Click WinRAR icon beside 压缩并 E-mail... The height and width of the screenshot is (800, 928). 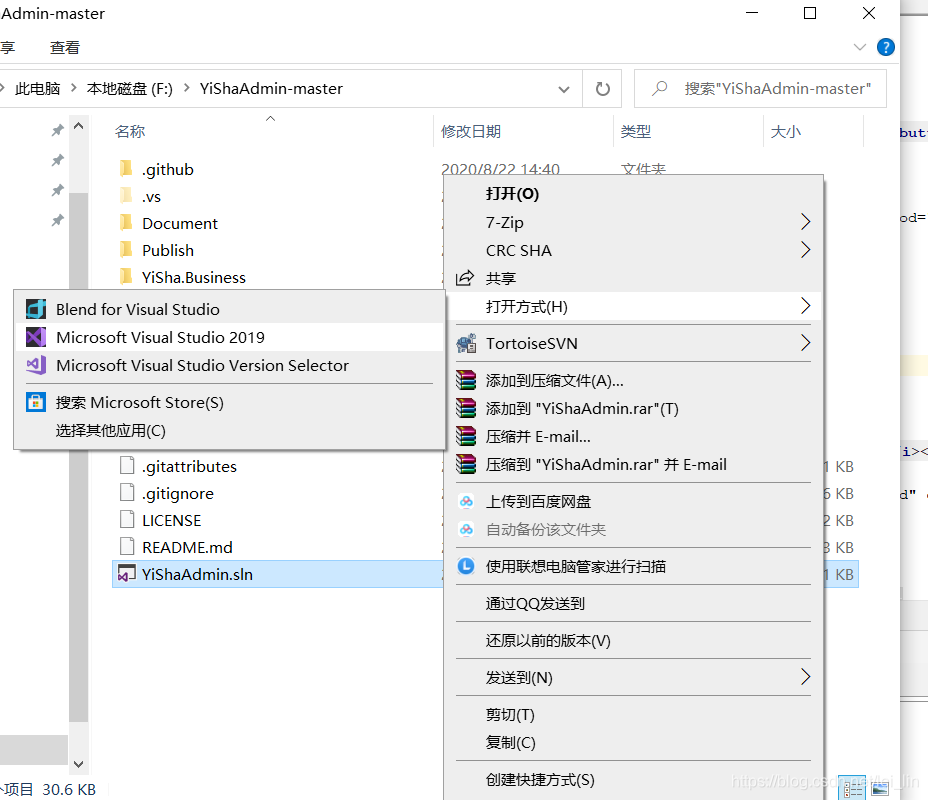click(466, 436)
